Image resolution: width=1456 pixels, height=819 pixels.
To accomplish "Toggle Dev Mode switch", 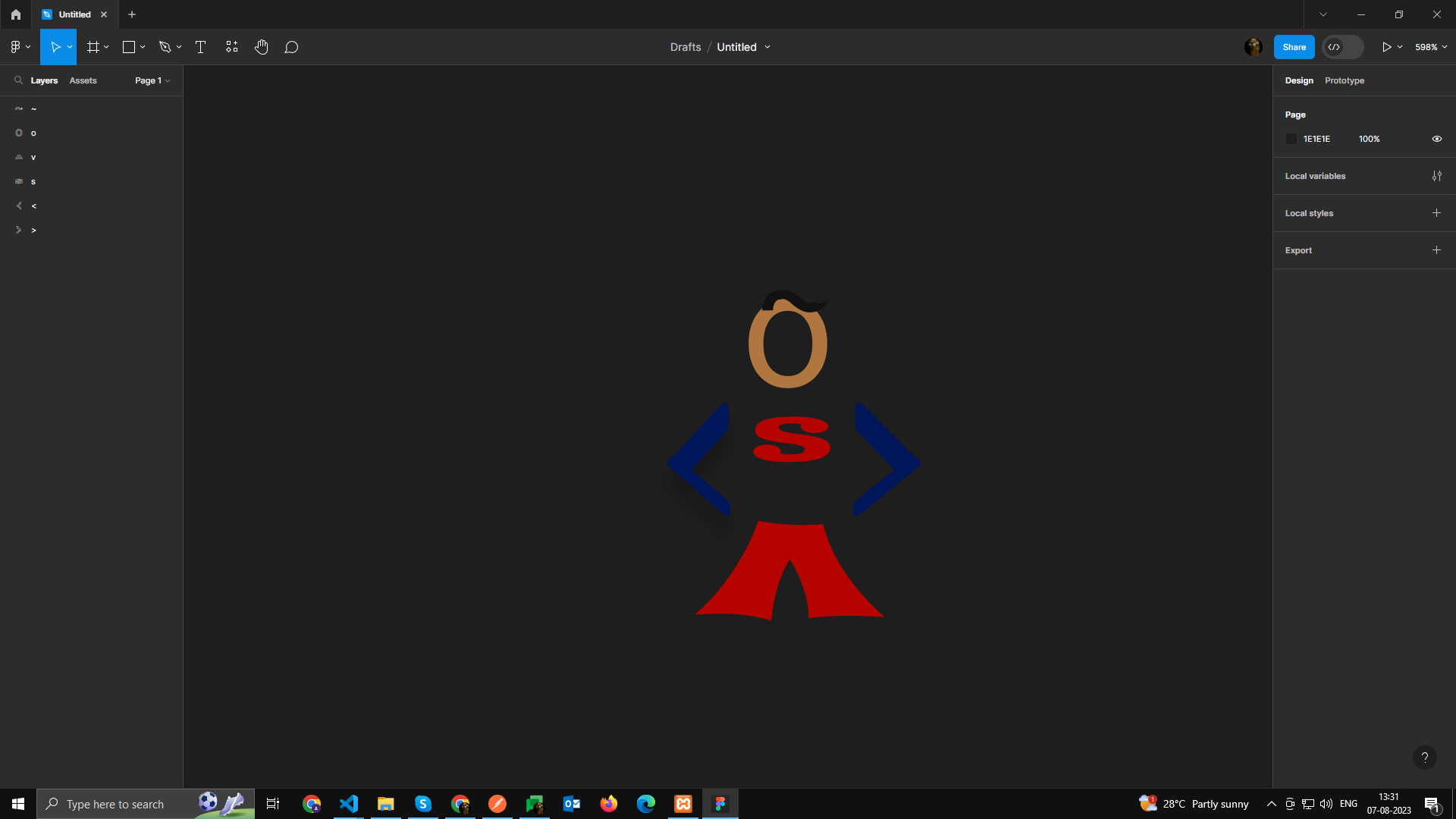I will 1342,46.
